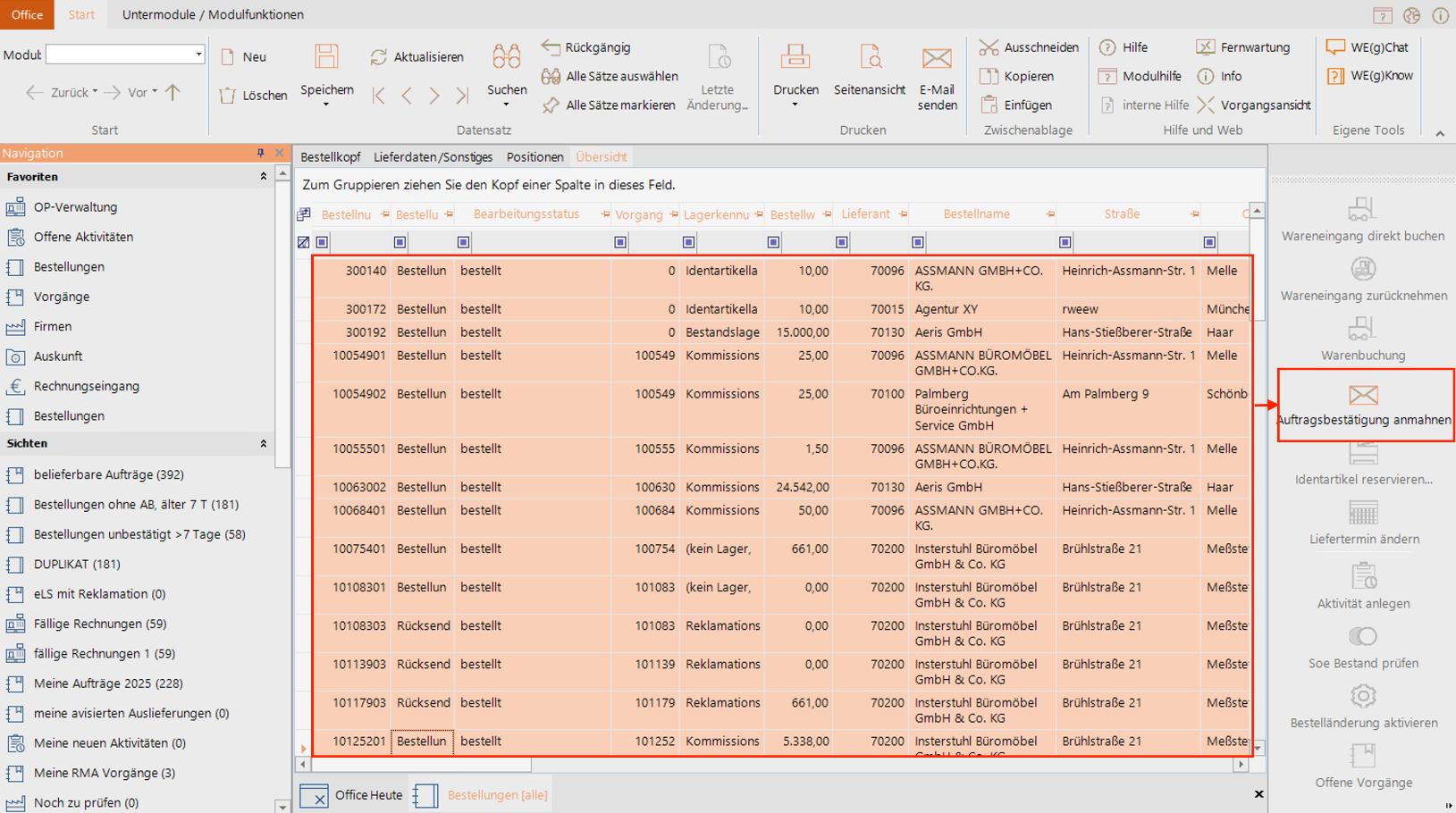Open Warenbuchung in the right panel
This screenshot has width=1456, height=813.
pos(1362,339)
